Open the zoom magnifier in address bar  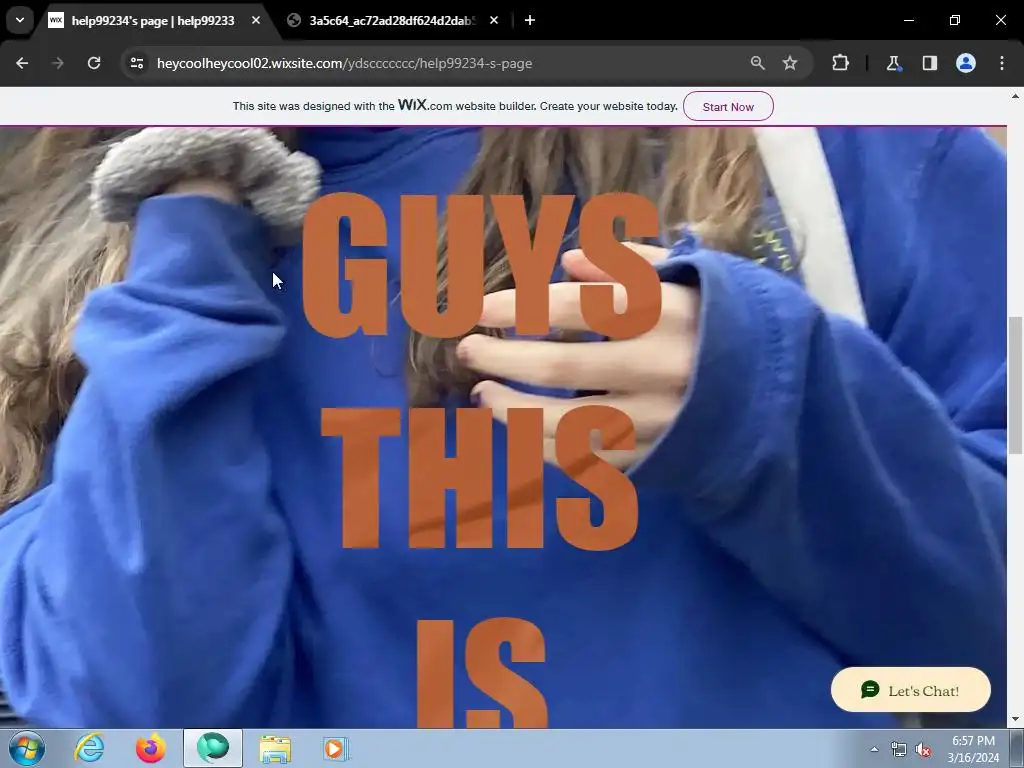tap(758, 63)
